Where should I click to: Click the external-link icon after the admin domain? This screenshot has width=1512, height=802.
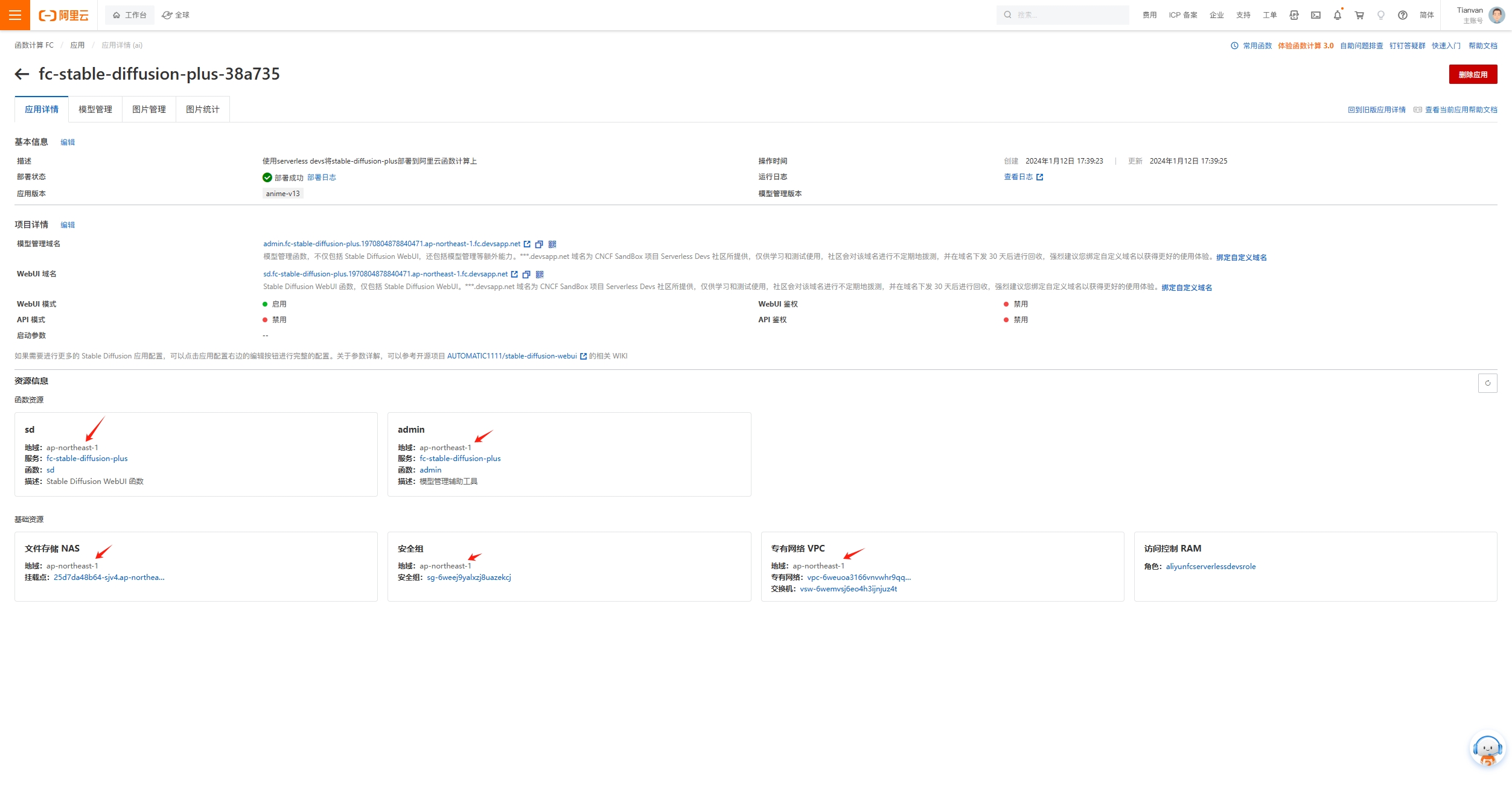pos(527,244)
